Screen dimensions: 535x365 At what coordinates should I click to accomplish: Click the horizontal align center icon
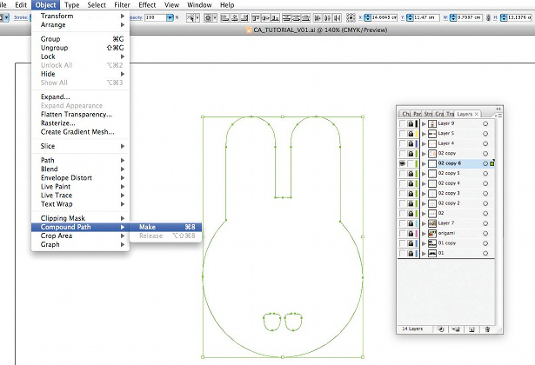pos(234,18)
